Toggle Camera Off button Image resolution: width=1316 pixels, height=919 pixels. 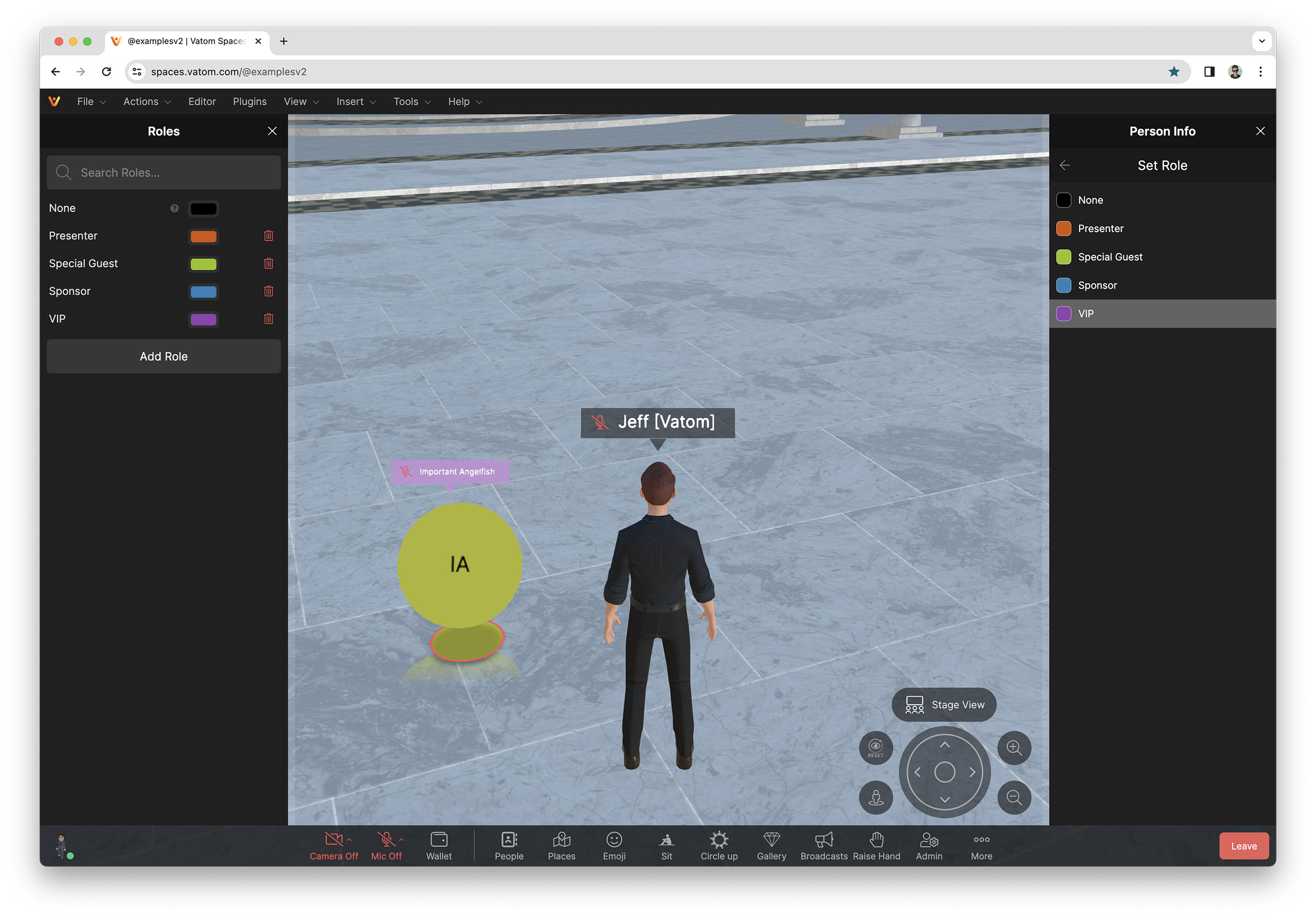point(334,846)
